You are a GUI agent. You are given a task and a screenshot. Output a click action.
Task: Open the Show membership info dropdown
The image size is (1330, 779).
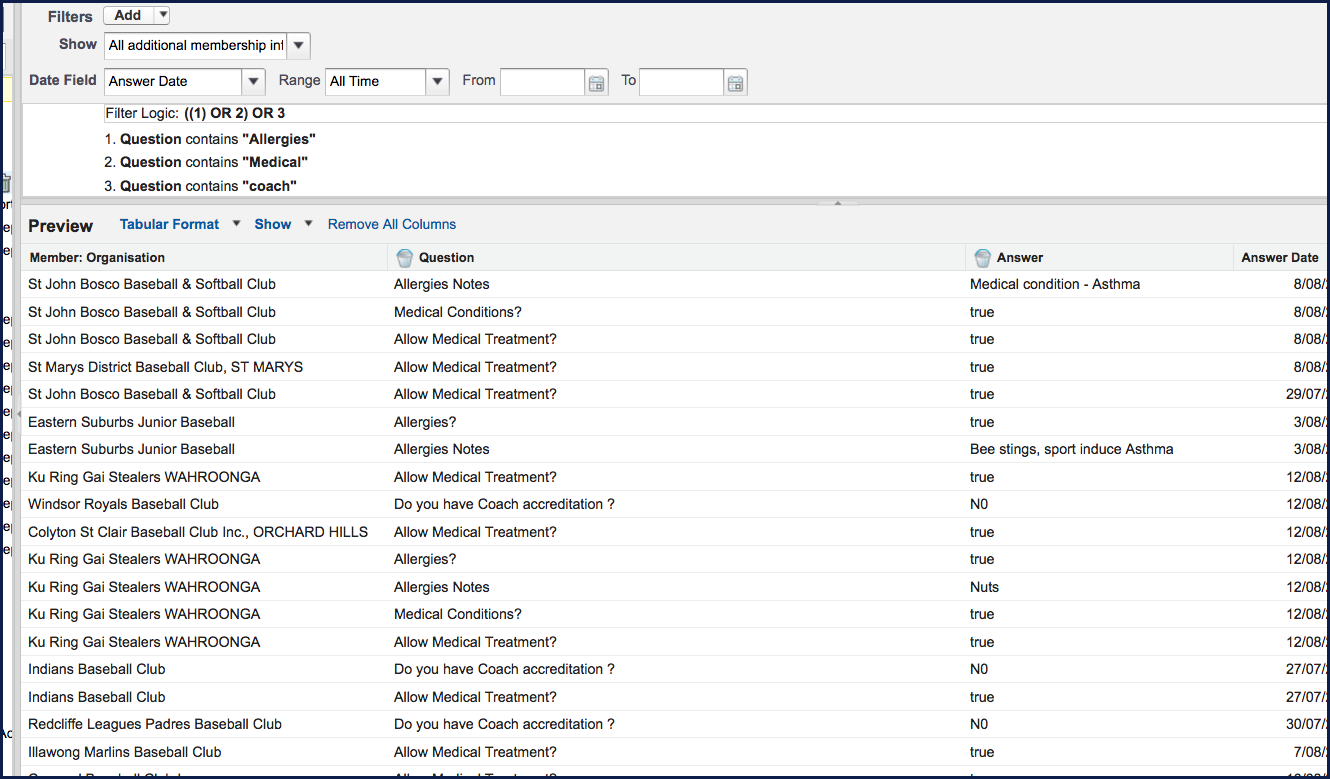pos(299,46)
